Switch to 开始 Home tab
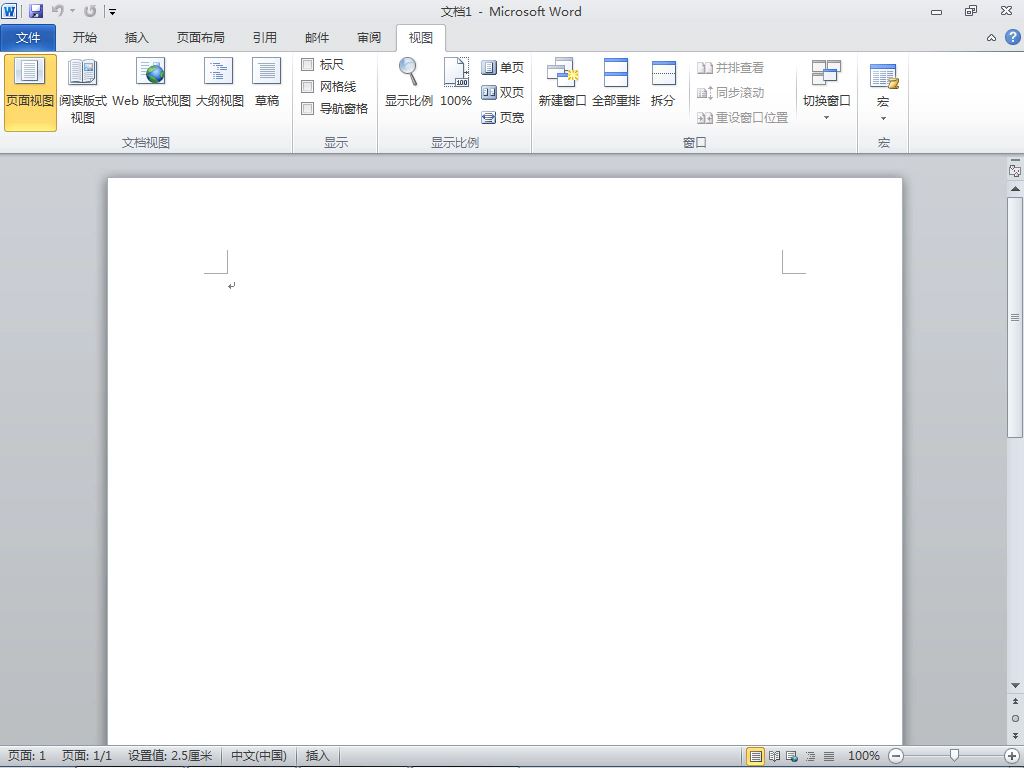 click(84, 37)
